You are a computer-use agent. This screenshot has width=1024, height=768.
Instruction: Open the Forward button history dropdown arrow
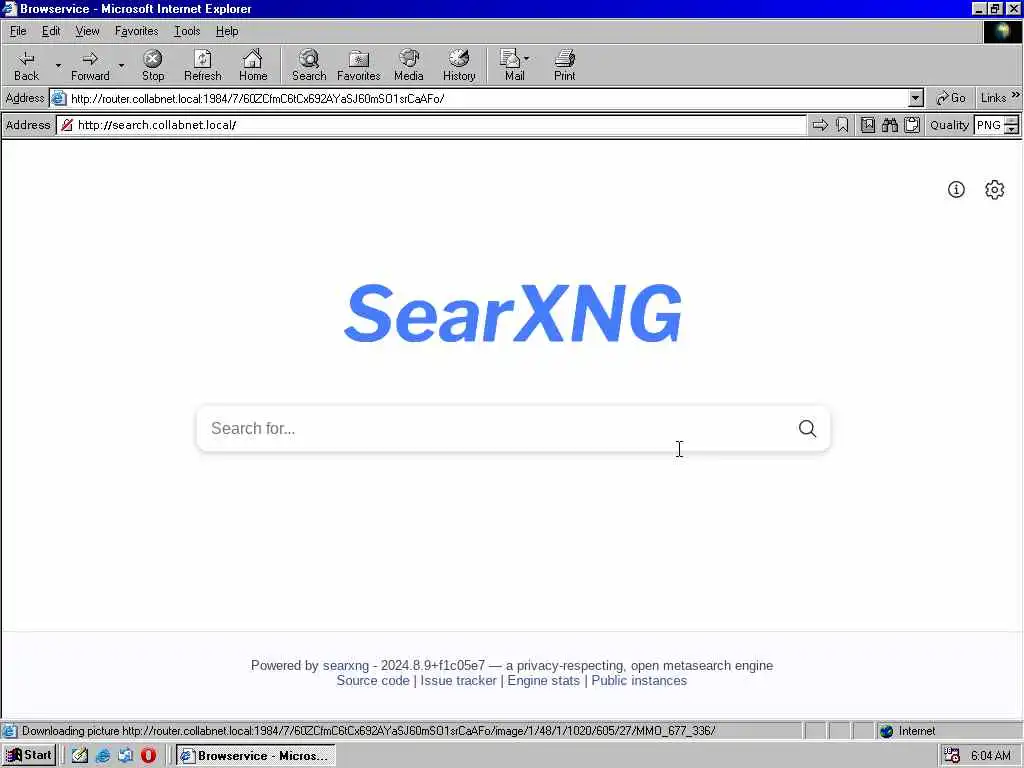121,66
